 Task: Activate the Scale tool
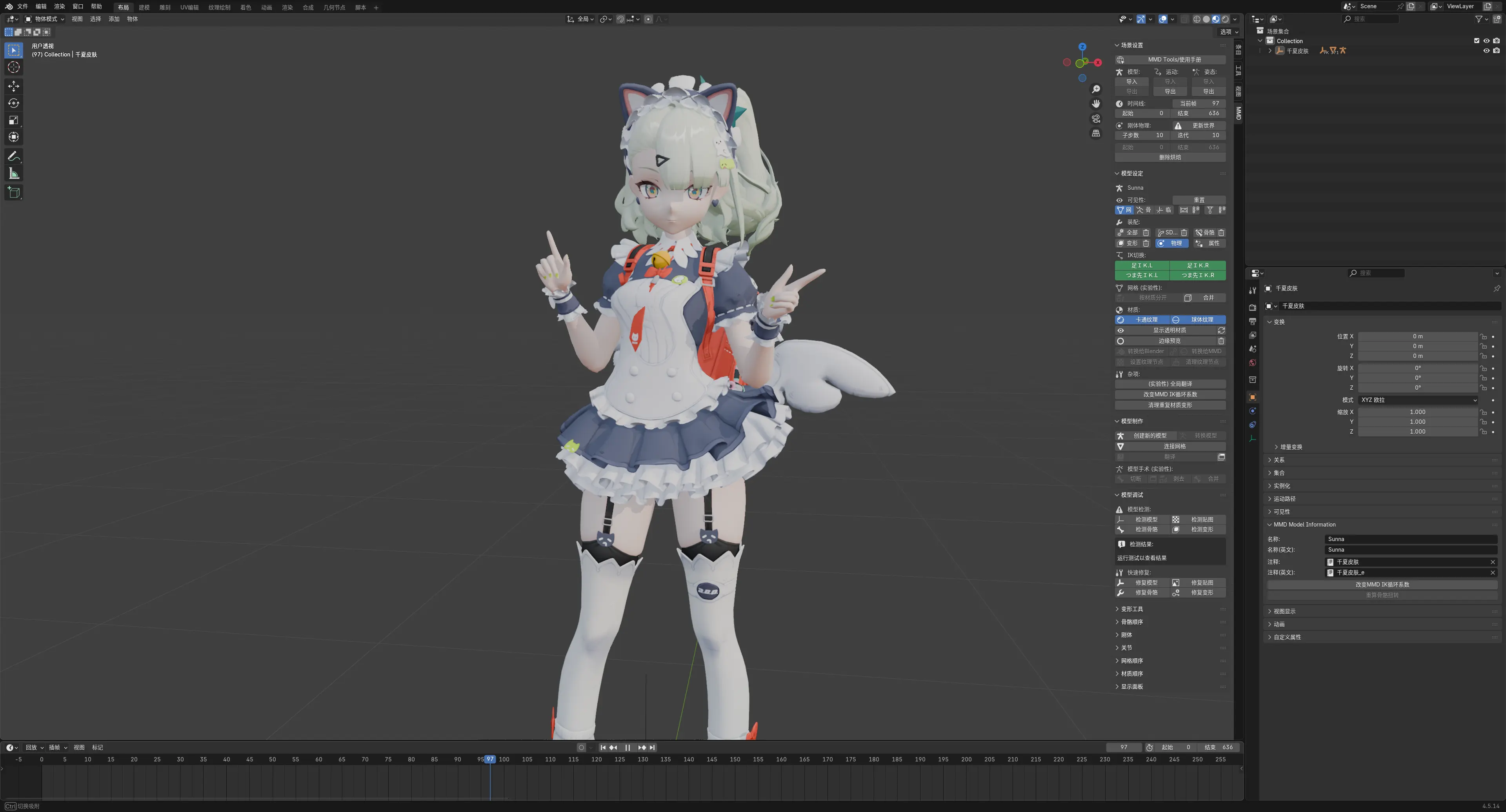tap(14, 120)
